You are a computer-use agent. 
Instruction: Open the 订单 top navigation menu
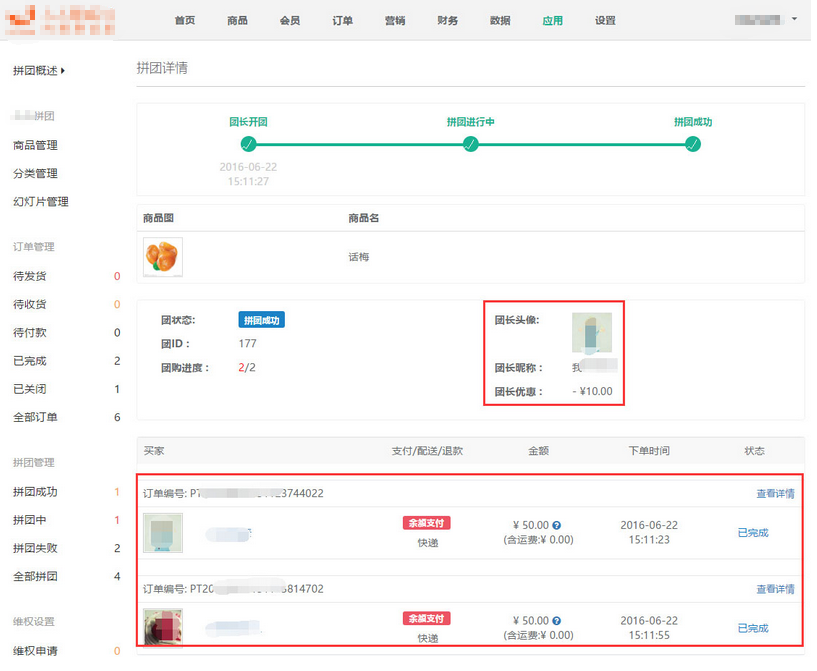coord(343,21)
